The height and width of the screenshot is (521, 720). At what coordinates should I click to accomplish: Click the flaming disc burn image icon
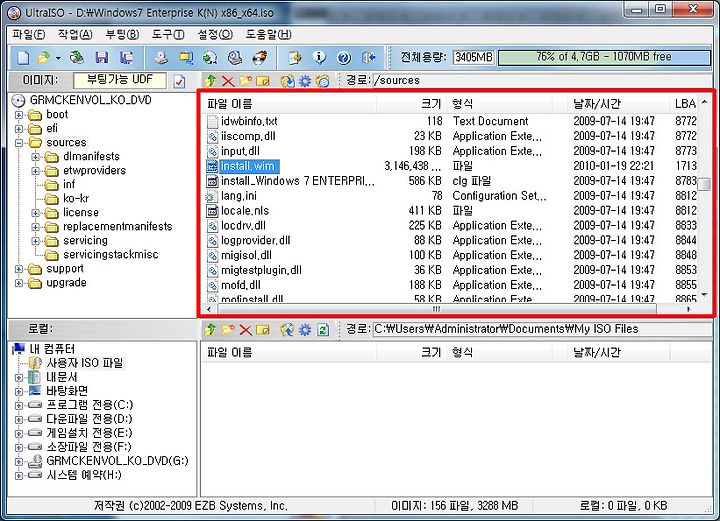coord(260,57)
